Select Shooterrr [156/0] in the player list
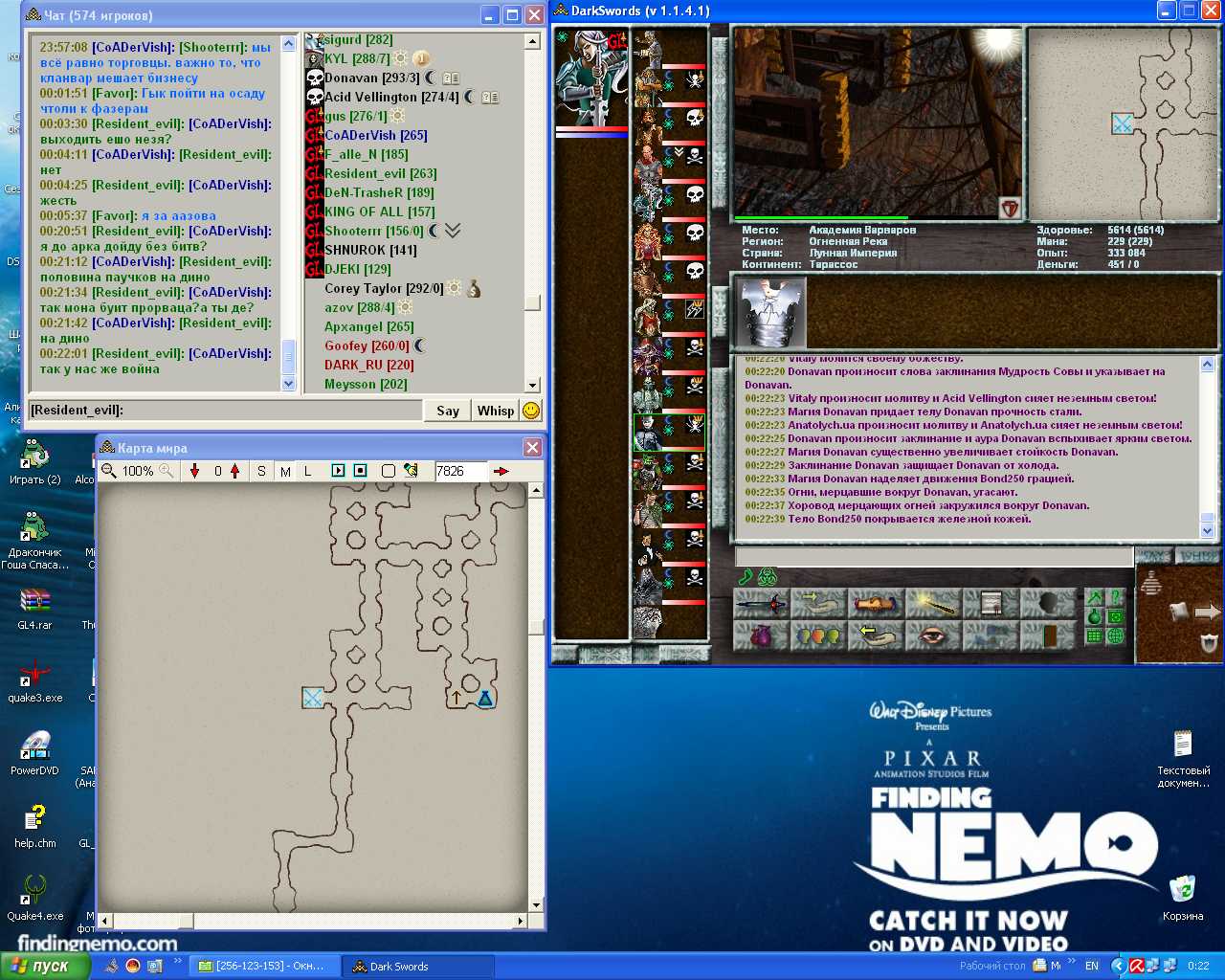1225x980 pixels. pos(374,231)
